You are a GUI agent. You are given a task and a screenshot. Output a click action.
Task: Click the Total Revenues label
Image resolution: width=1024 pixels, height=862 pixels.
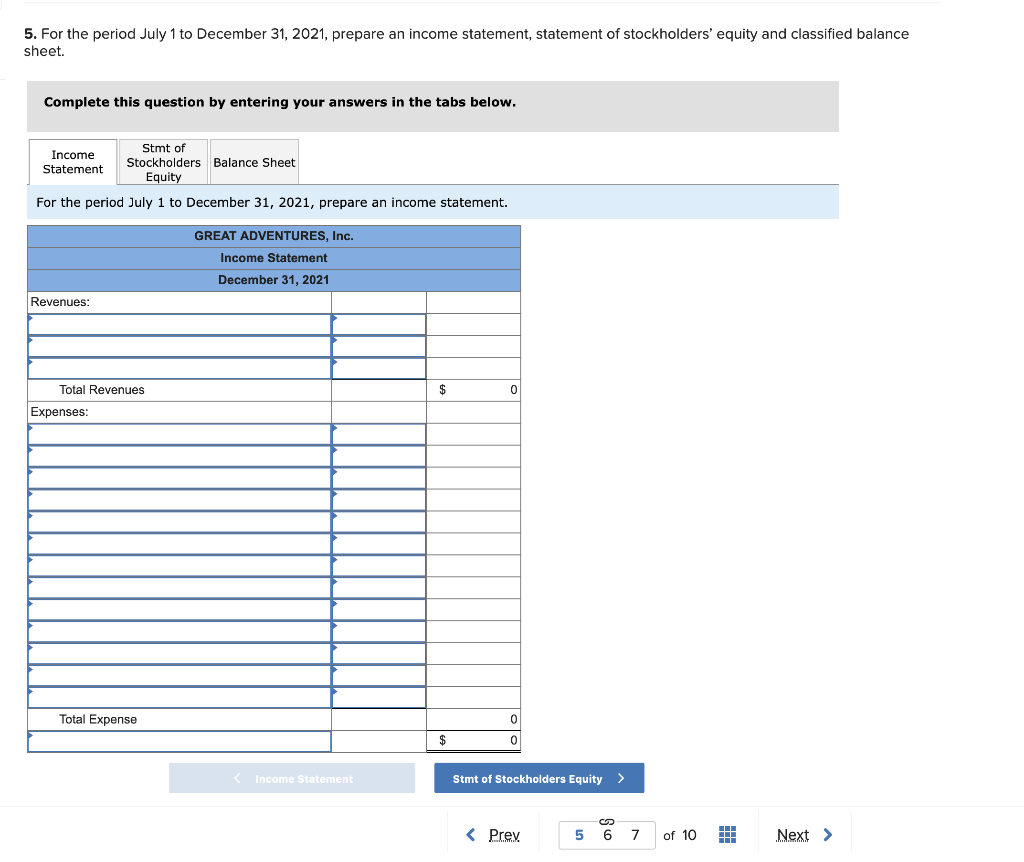[x=102, y=390]
